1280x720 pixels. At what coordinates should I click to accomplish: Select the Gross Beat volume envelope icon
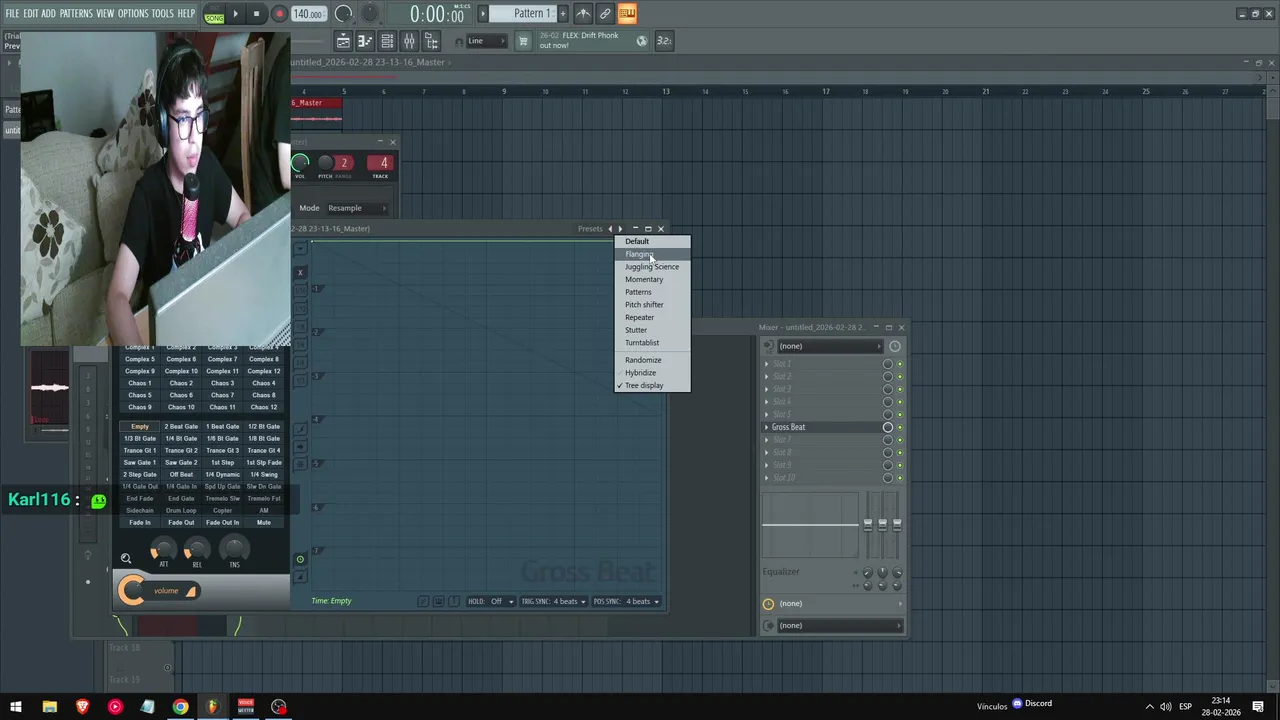300,578
